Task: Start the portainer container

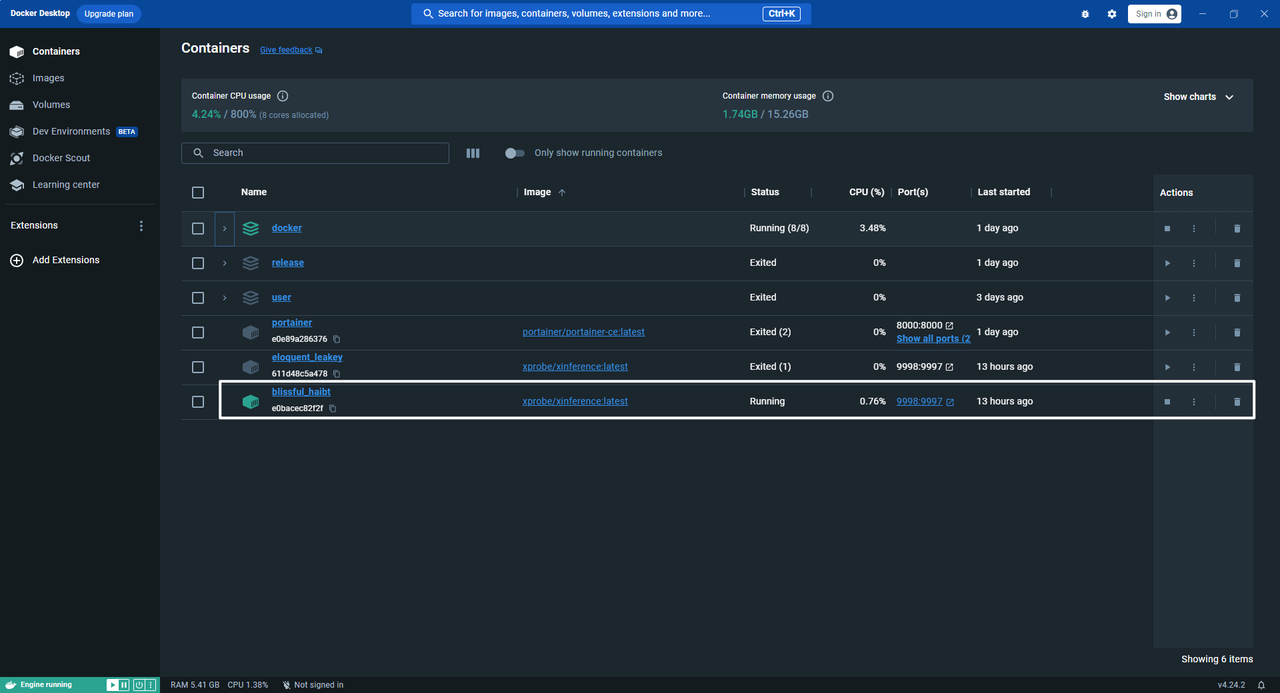Action: pyautogui.click(x=1167, y=332)
